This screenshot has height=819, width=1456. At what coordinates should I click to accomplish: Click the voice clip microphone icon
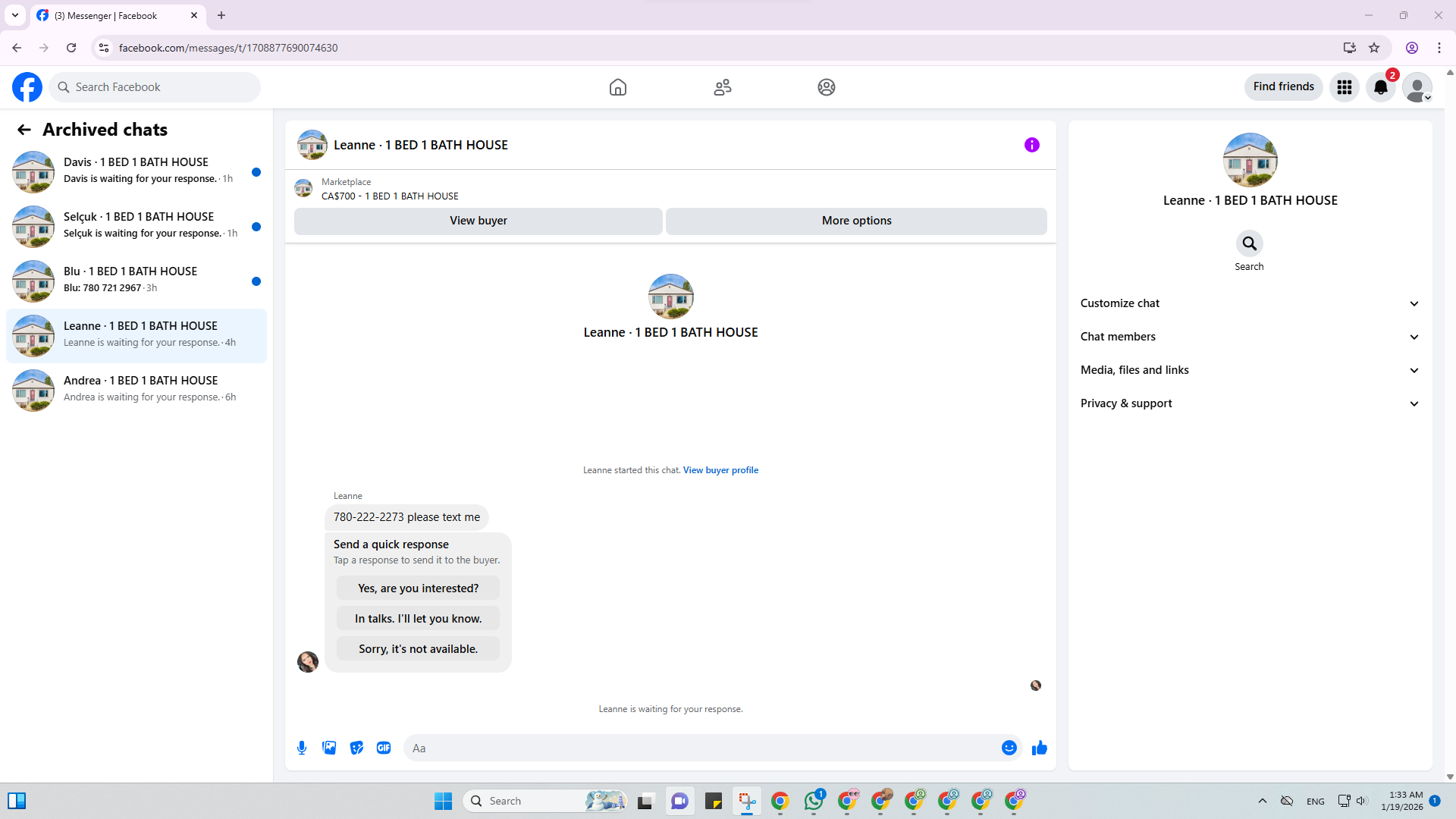tap(302, 748)
